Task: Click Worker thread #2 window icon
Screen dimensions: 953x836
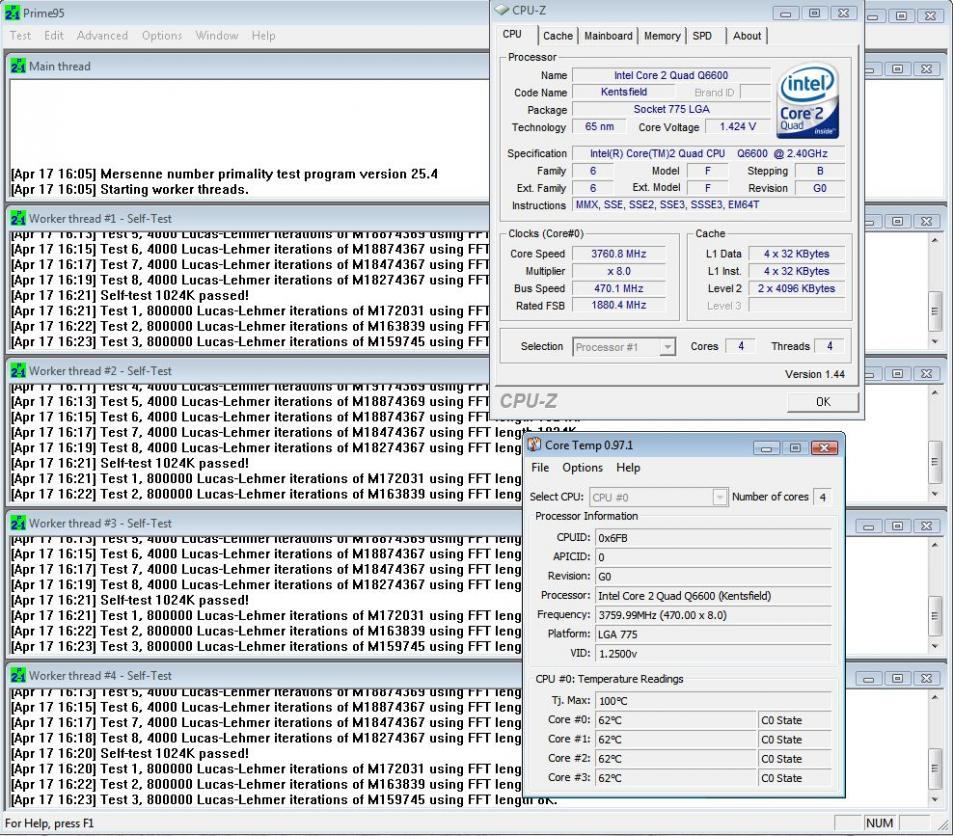Action: (x=18, y=371)
